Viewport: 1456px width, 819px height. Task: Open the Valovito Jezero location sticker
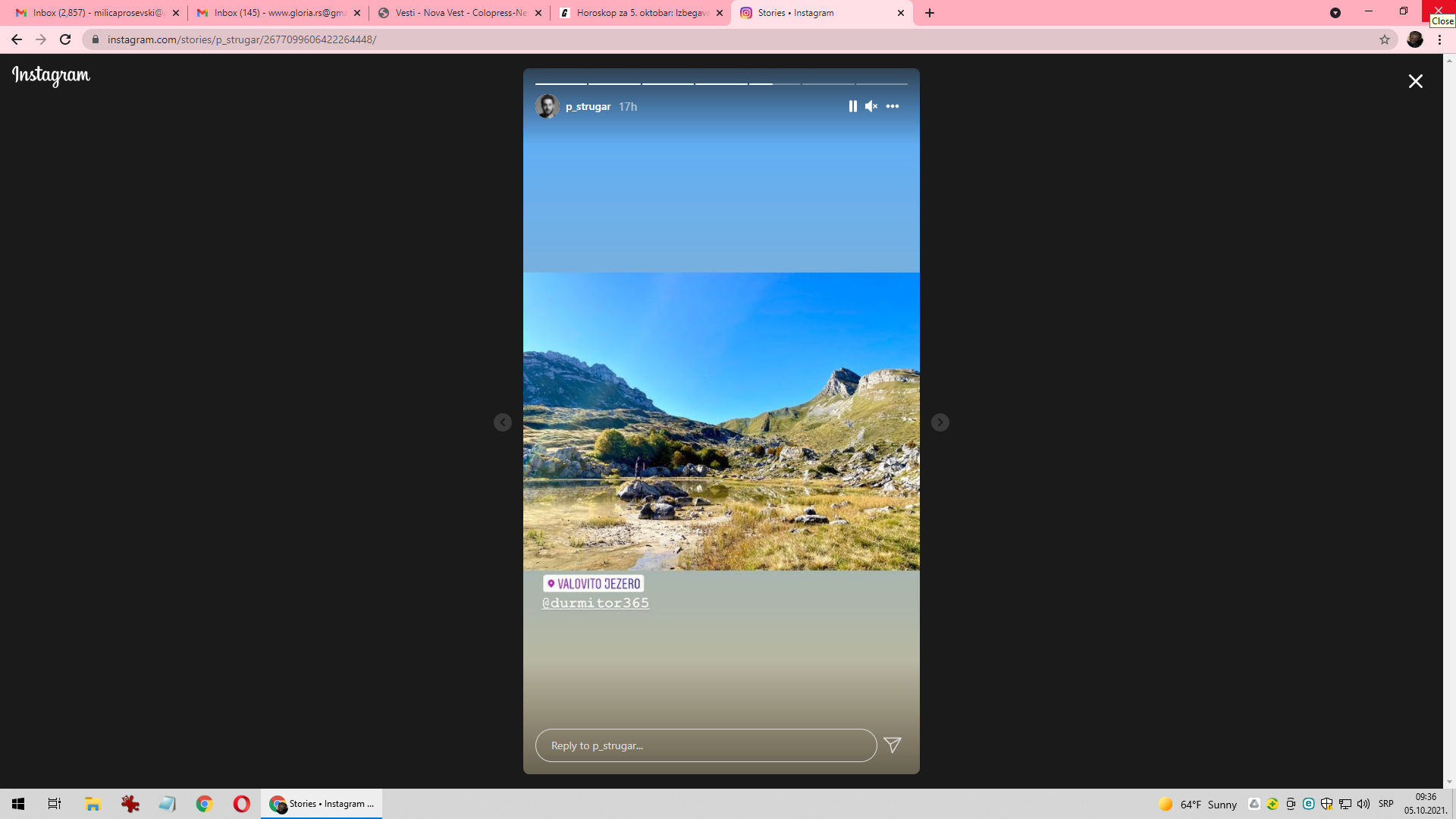click(x=594, y=583)
